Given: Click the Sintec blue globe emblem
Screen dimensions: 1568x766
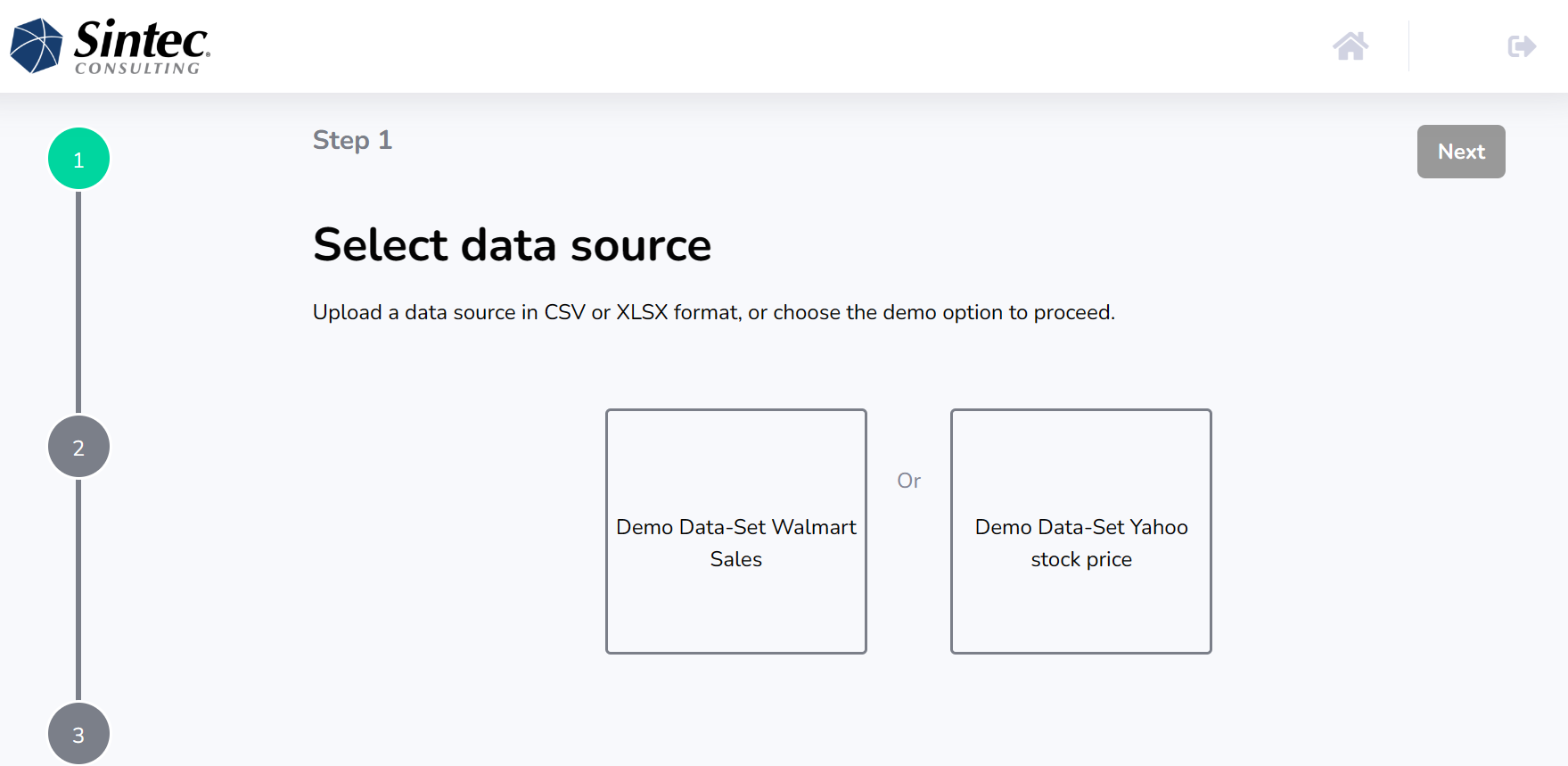Looking at the screenshot, I should pos(37,45).
